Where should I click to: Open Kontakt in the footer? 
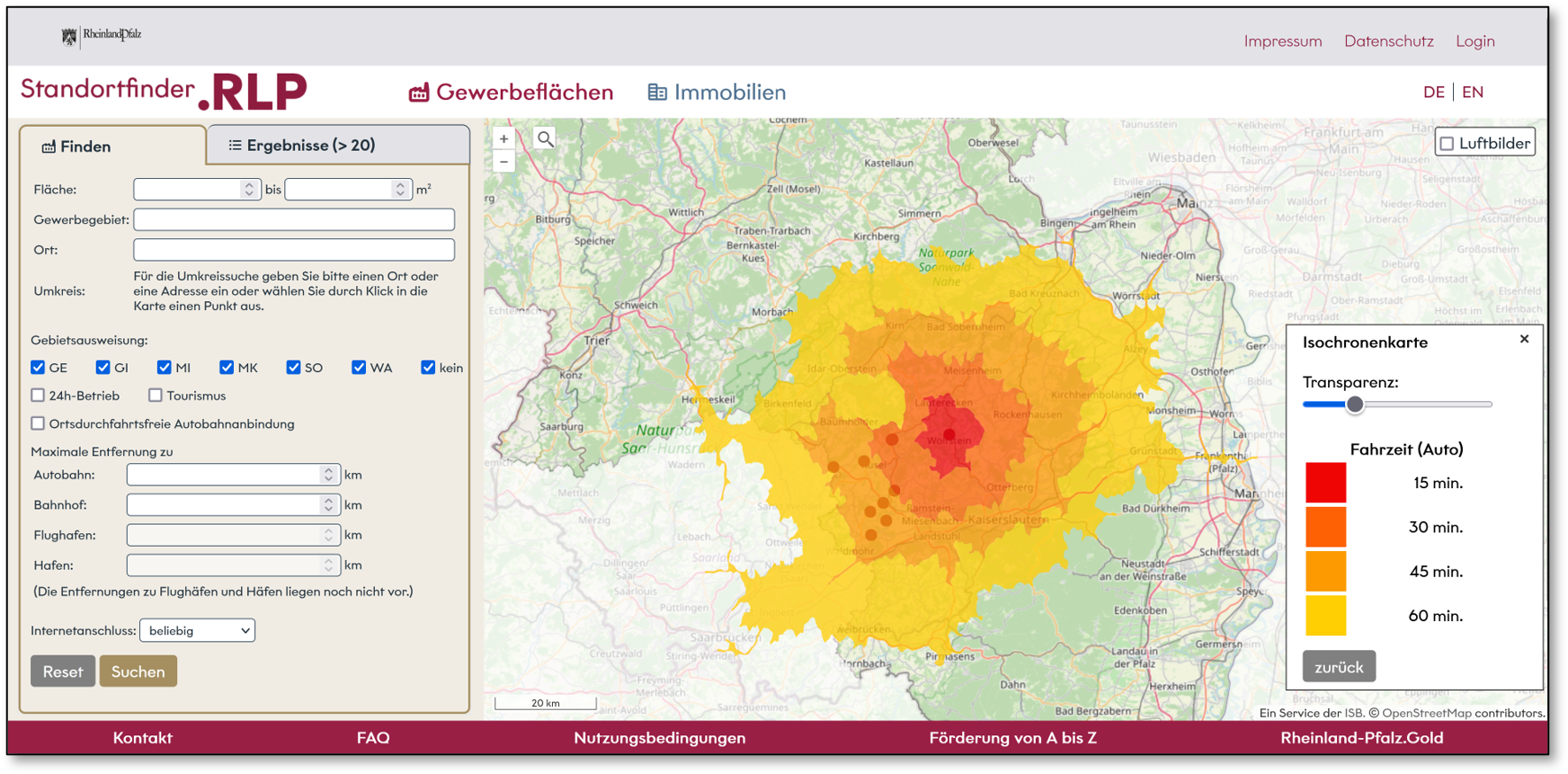pyautogui.click(x=142, y=738)
